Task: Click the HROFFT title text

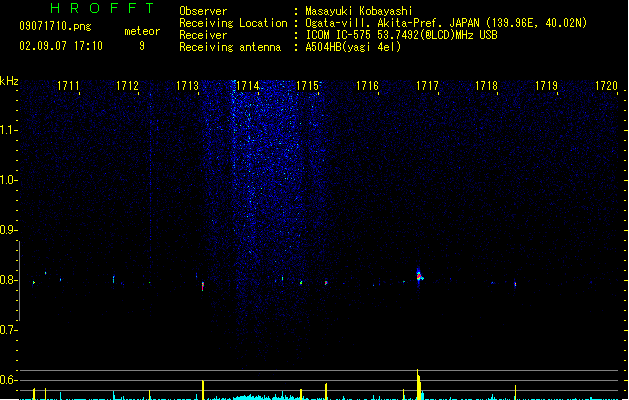Action: tap(103, 8)
